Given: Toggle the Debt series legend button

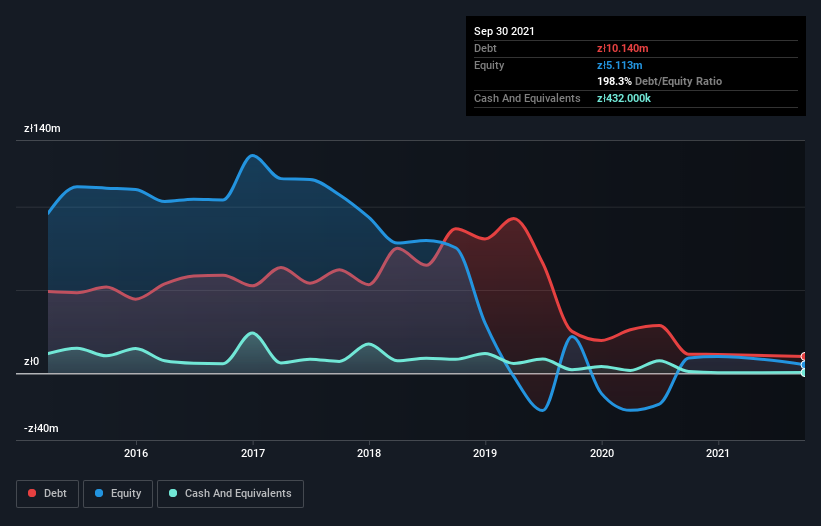Looking at the screenshot, I should pos(48,494).
